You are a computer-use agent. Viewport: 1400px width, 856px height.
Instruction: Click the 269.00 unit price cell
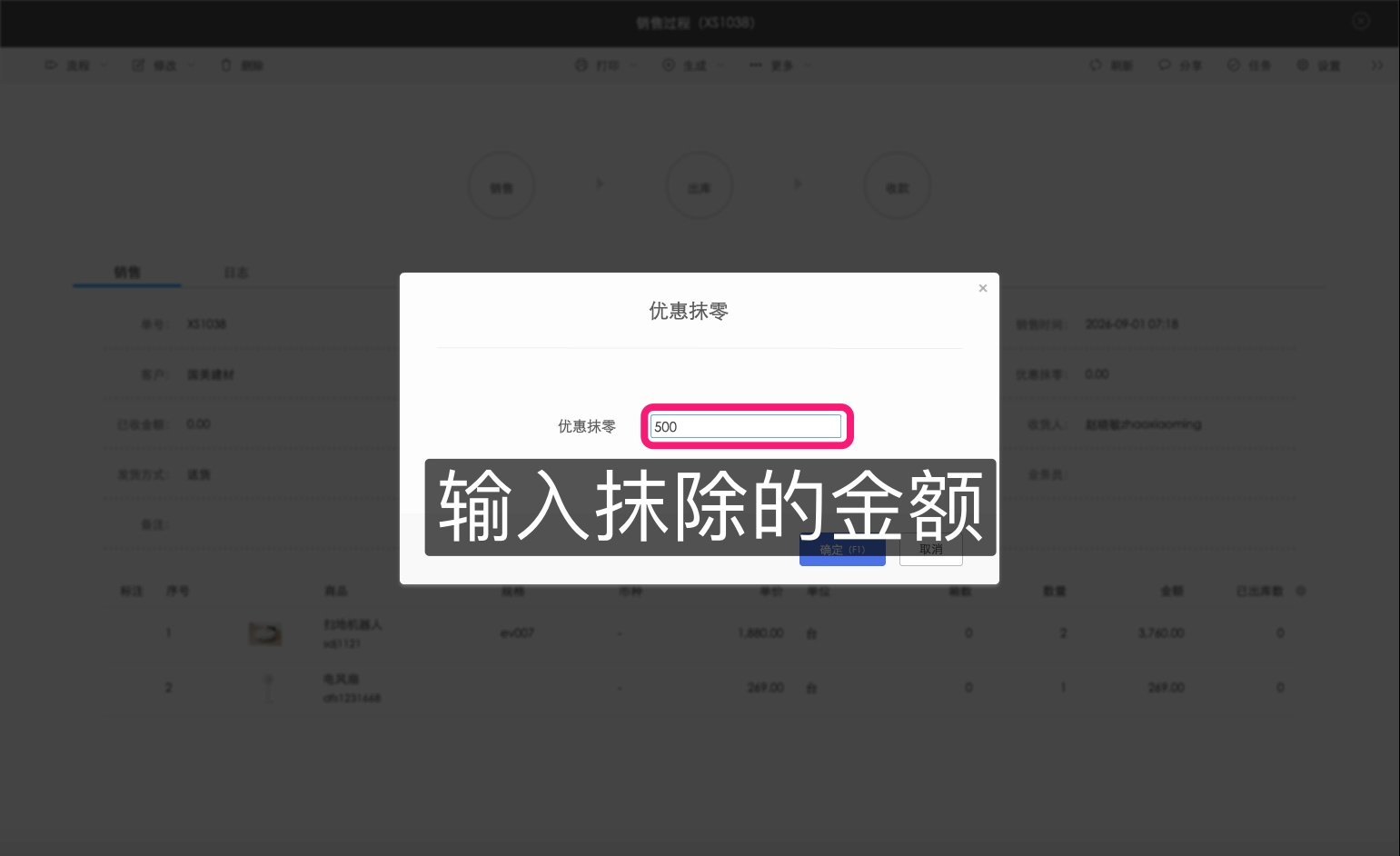[x=766, y=687]
